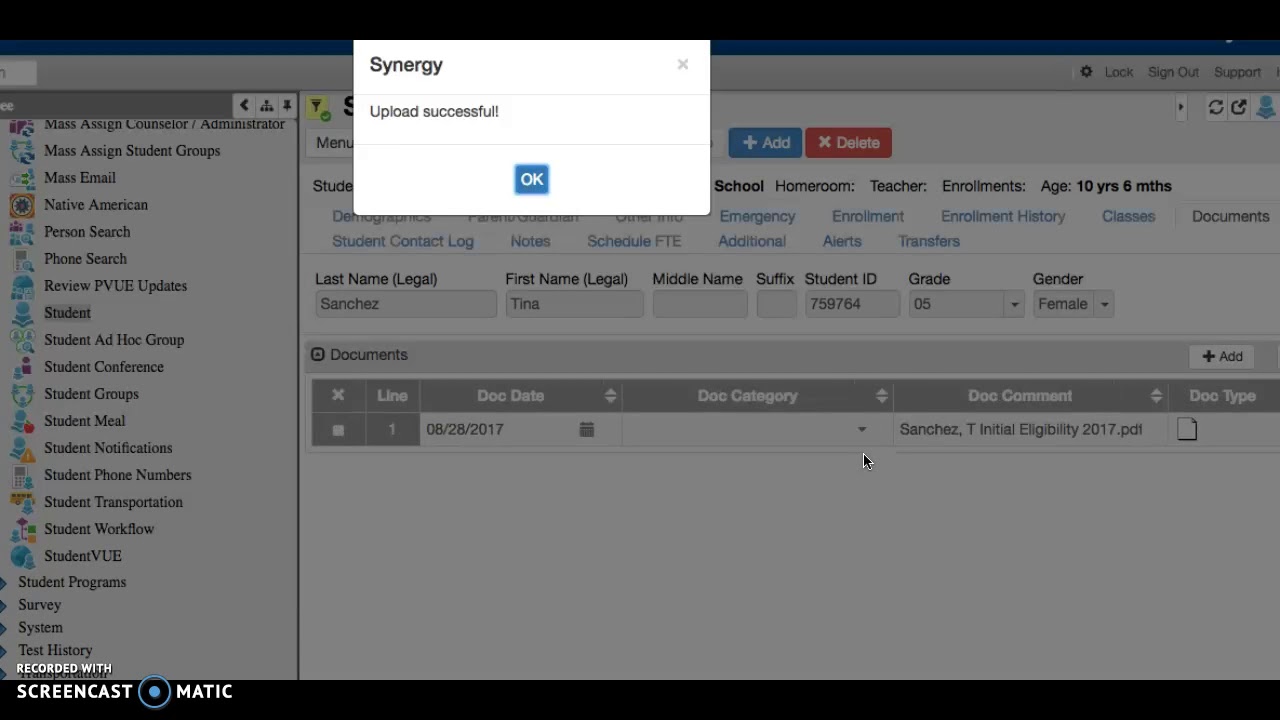Viewport: 1280px width, 720px height.
Task: Open the Alerts tab
Action: coord(842,242)
